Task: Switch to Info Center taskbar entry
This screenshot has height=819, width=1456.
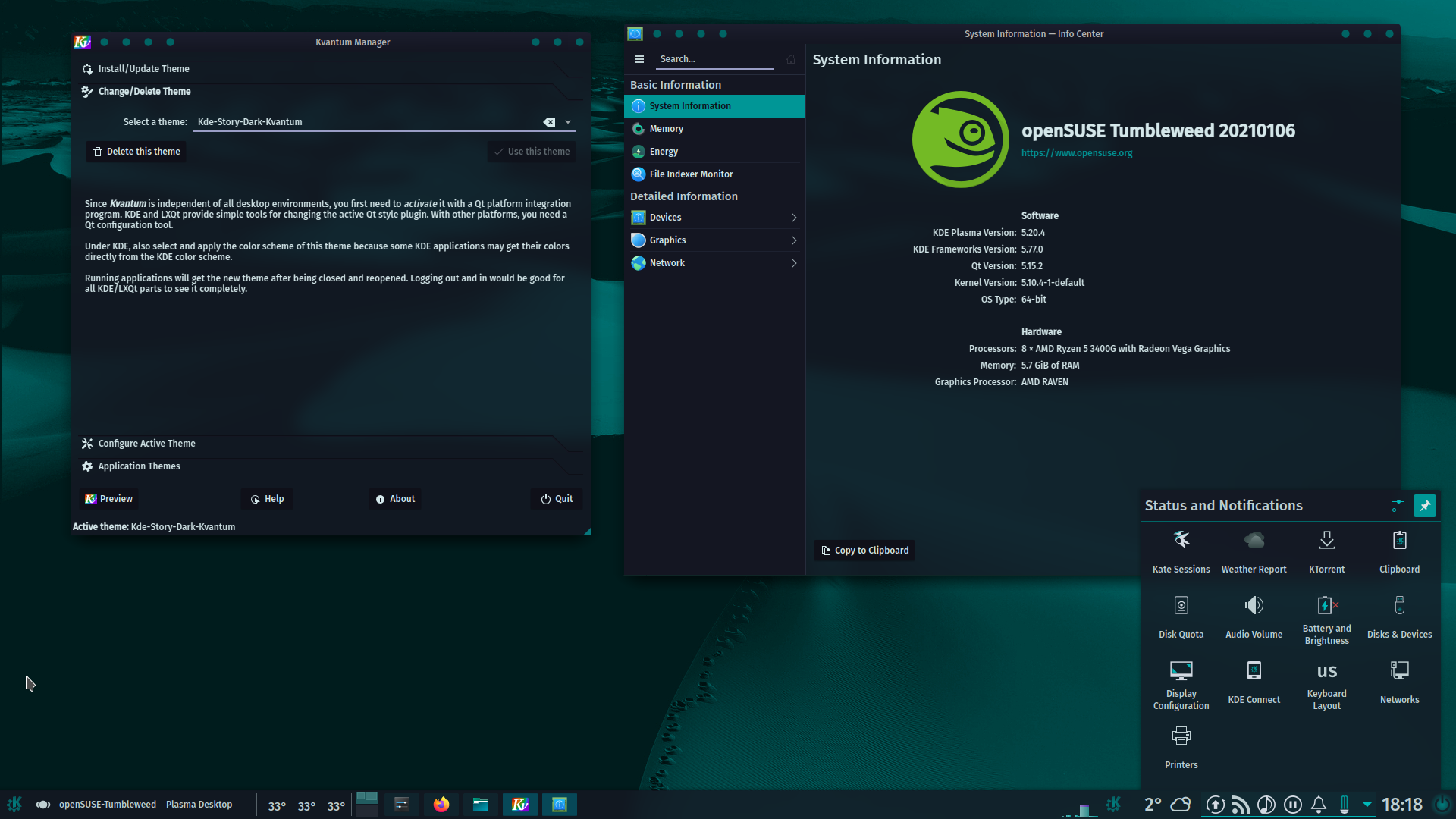Action: (559, 805)
